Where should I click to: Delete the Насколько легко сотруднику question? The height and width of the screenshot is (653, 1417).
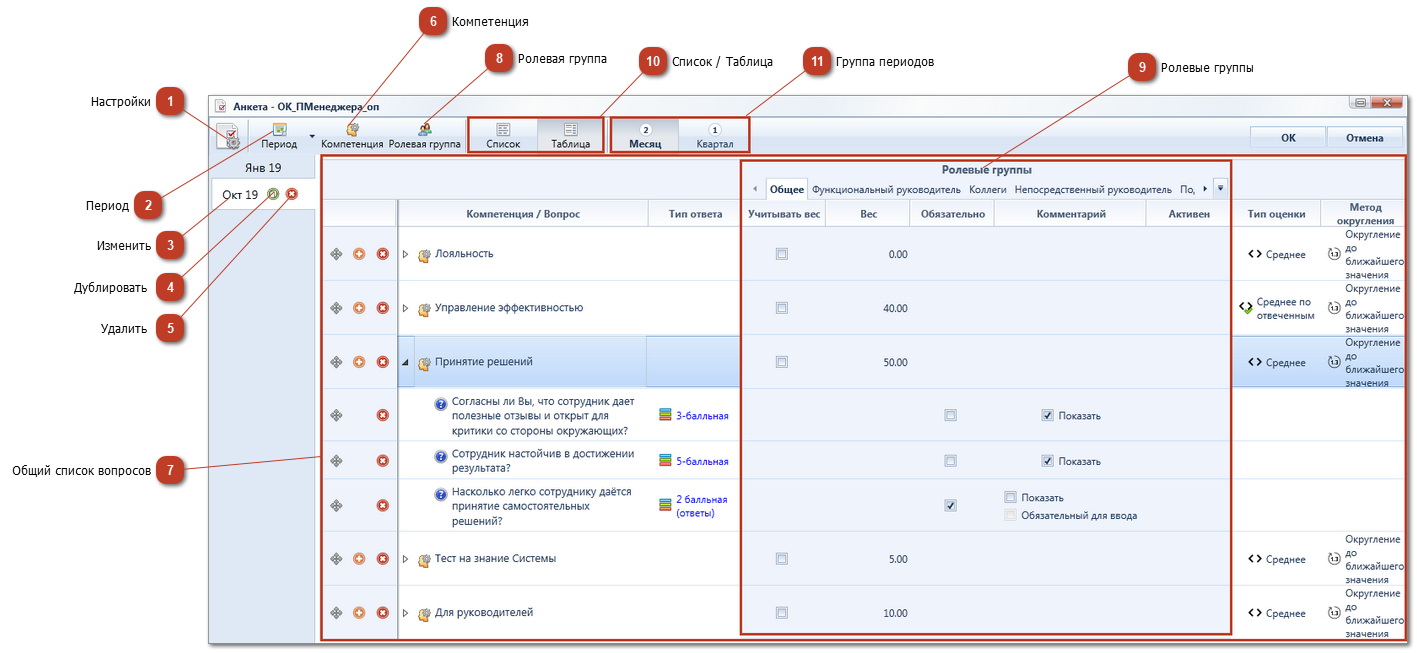click(x=382, y=506)
